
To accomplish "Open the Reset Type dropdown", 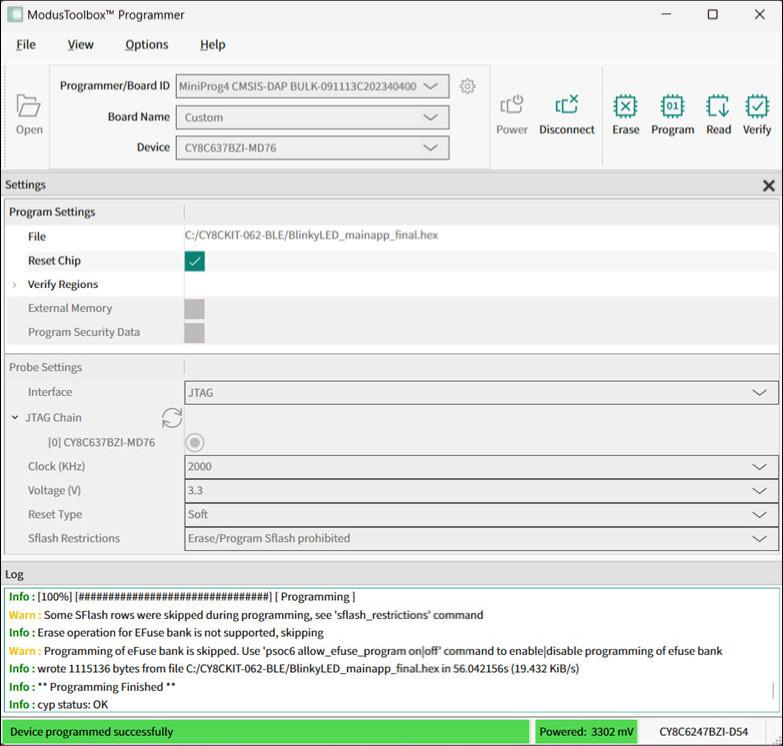I will tap(481, 514).
